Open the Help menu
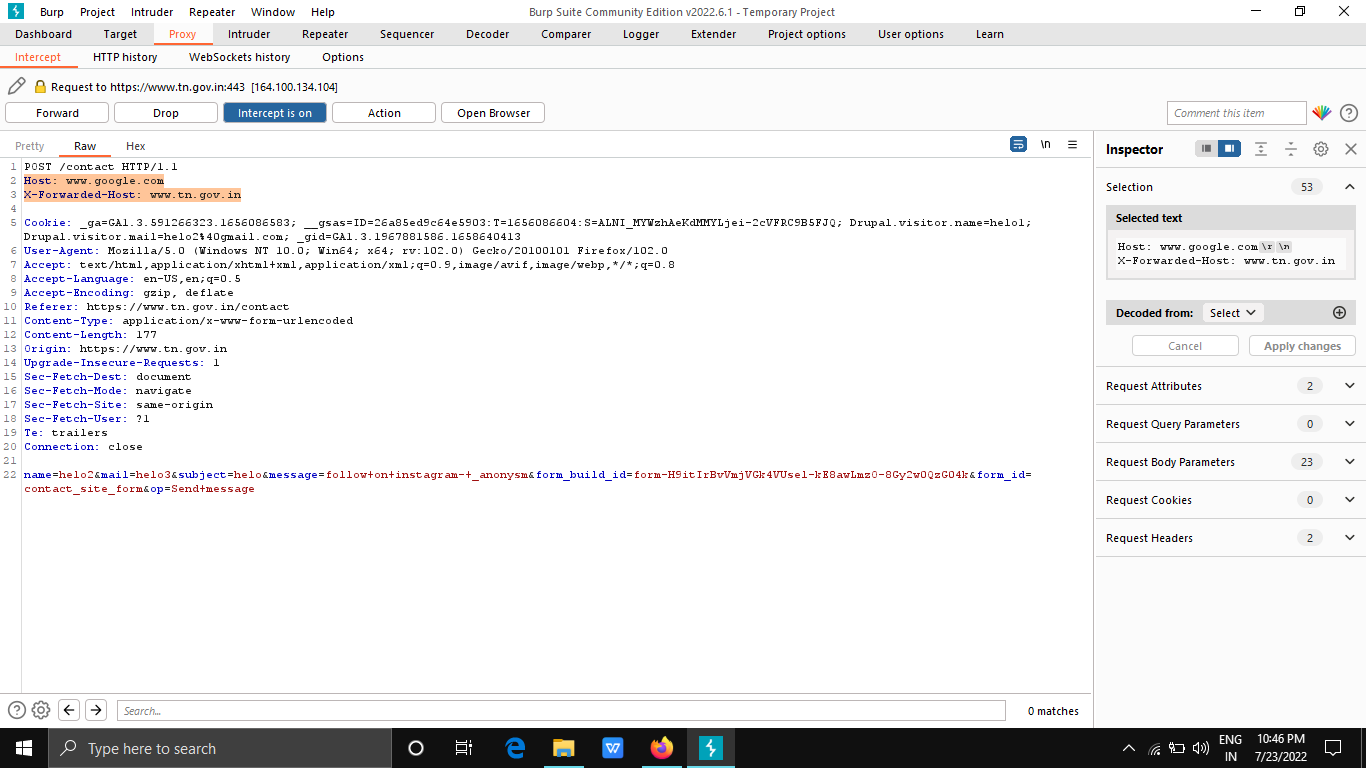This screenshot has width=1366, height=768. tap(323, 12)
